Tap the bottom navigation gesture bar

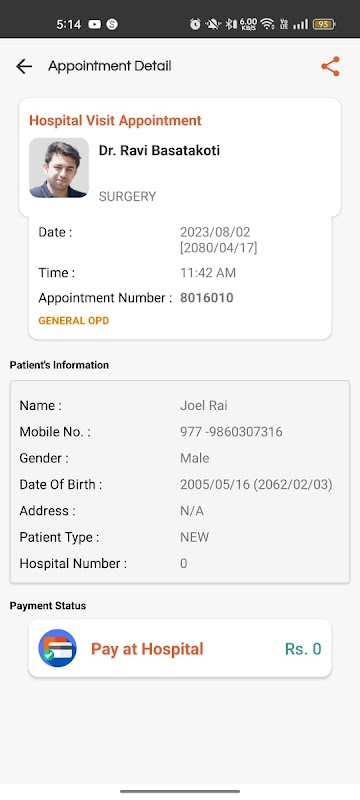180,791
